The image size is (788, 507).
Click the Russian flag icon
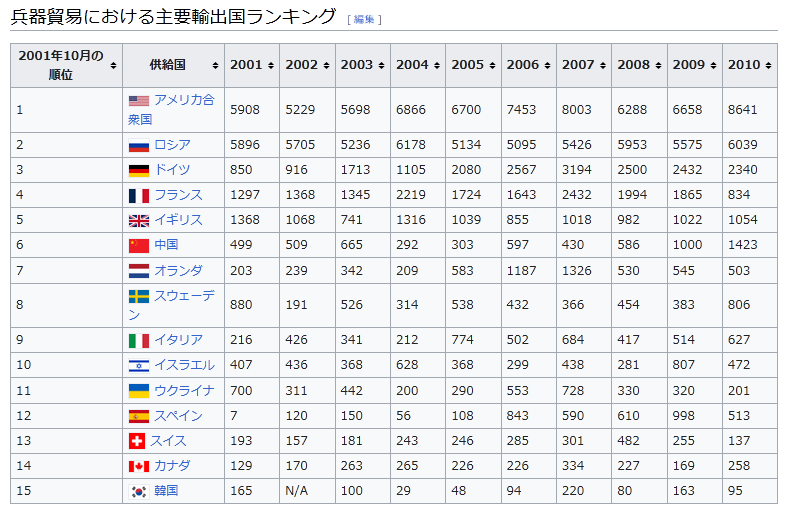coord(138,145)
